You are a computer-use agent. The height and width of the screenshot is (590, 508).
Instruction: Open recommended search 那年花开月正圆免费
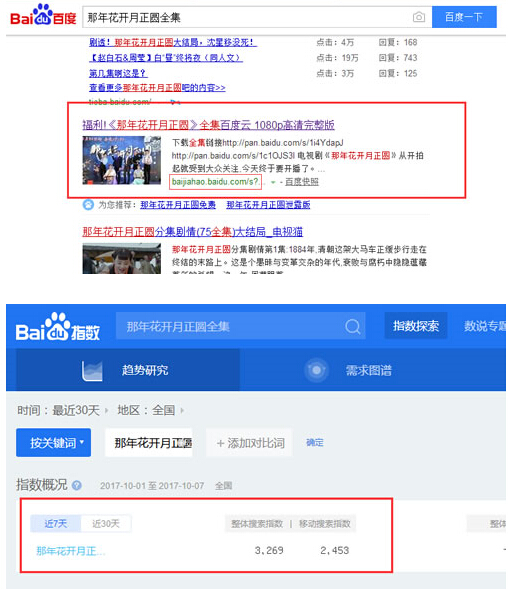point(178,205)
